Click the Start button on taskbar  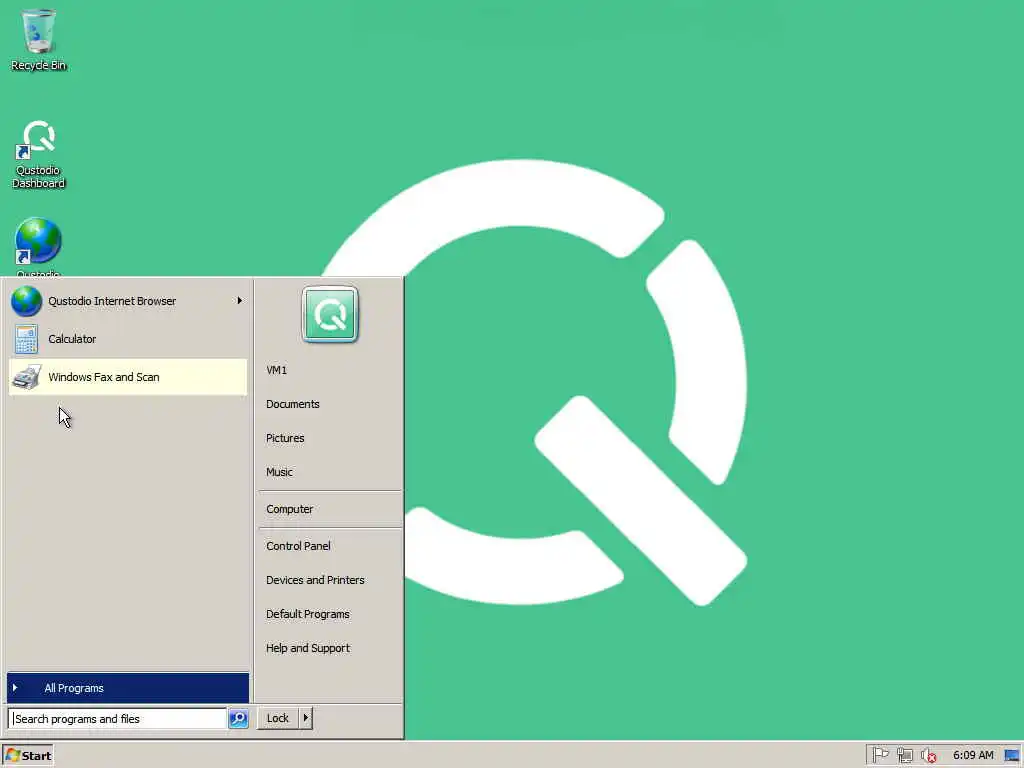click(x=27, y=756)
